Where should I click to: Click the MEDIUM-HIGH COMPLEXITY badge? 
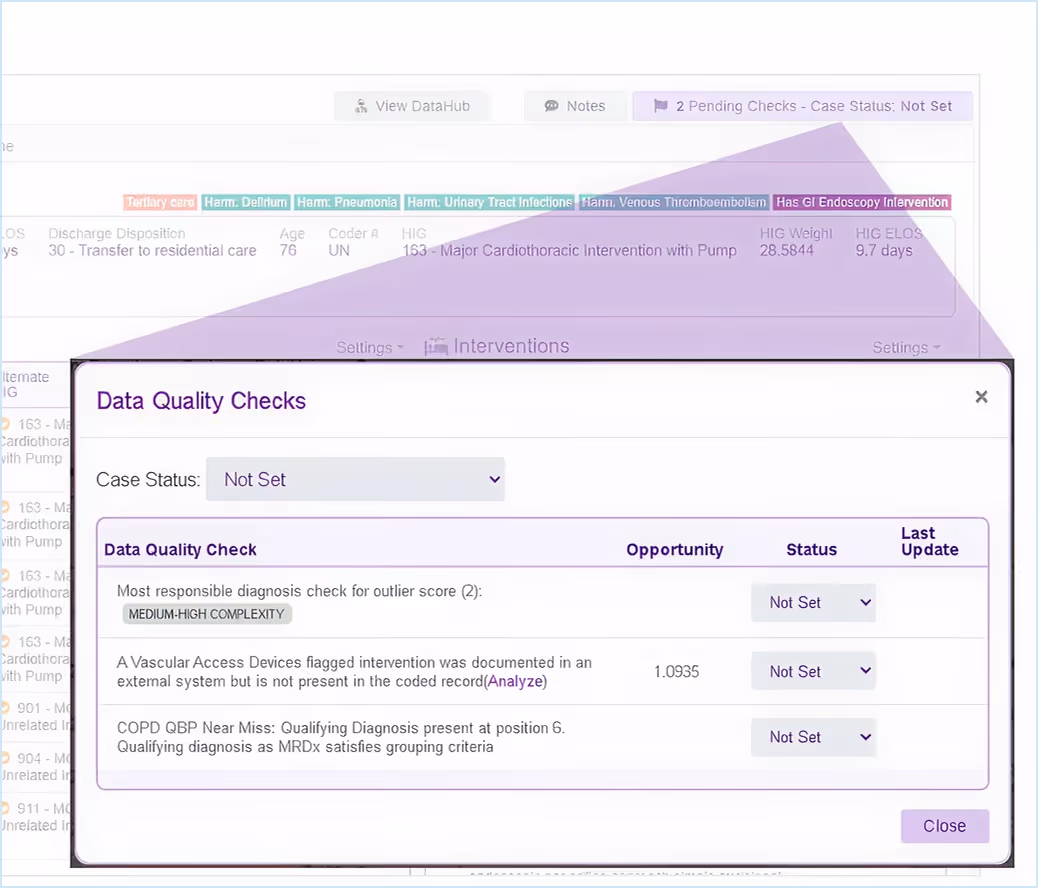coord(207,614)
